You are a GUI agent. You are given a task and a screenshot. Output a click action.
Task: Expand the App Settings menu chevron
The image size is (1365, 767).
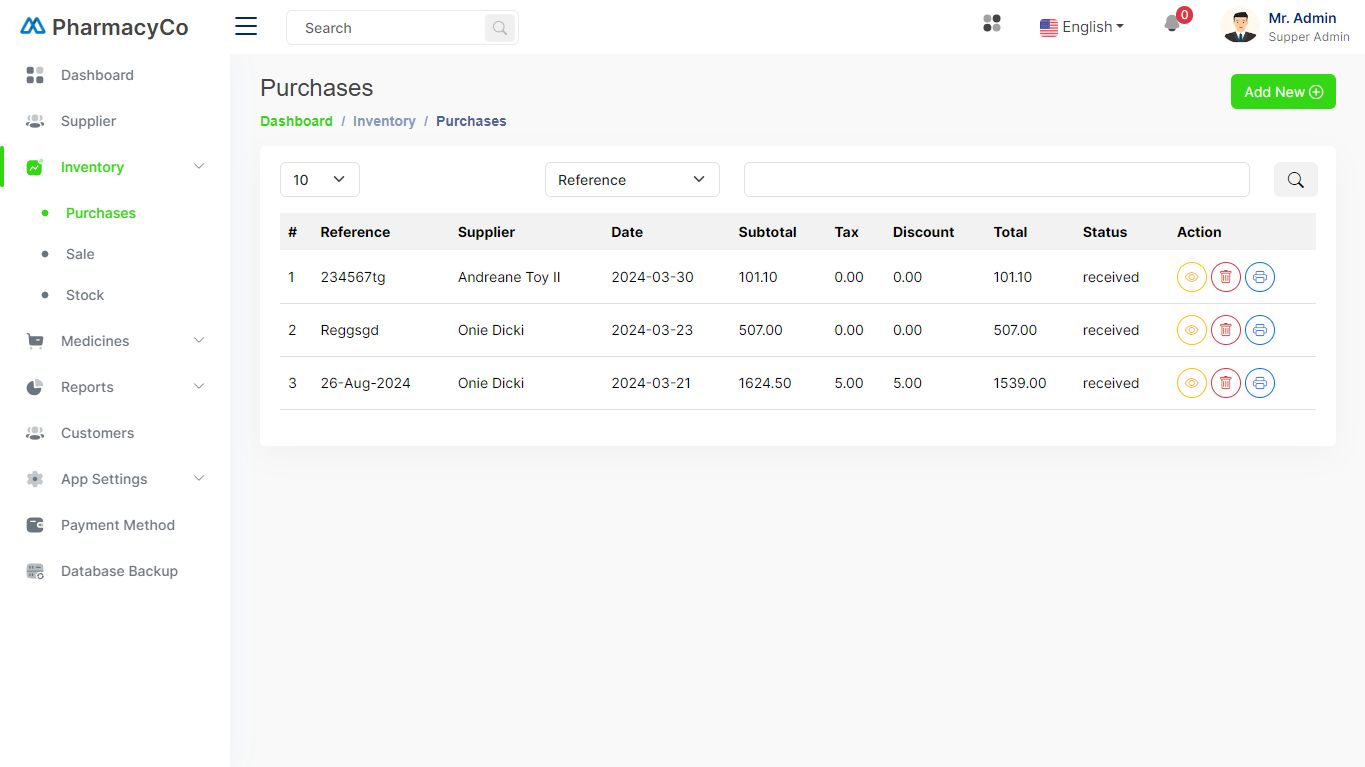click(x=199, y=479)
